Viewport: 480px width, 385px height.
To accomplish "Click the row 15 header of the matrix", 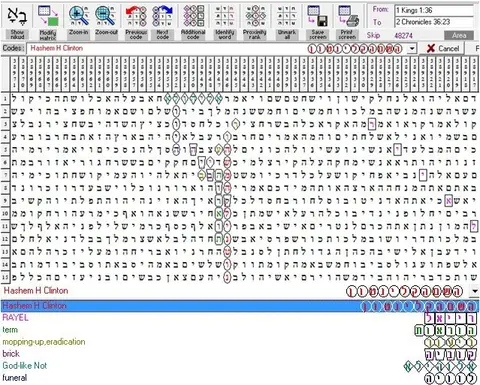I will click(x=5, y=277).
